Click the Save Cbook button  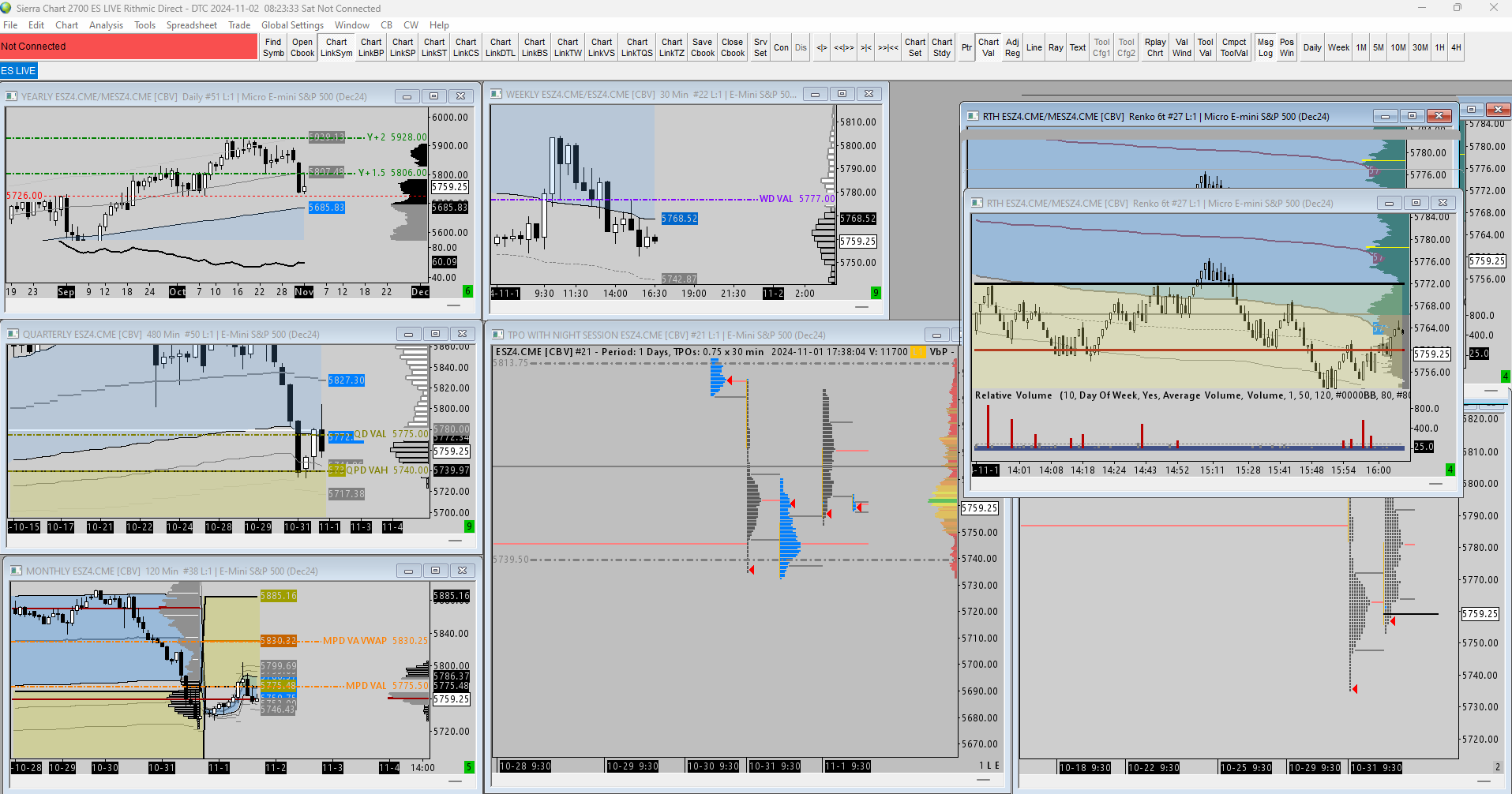[x=702, y=47]
